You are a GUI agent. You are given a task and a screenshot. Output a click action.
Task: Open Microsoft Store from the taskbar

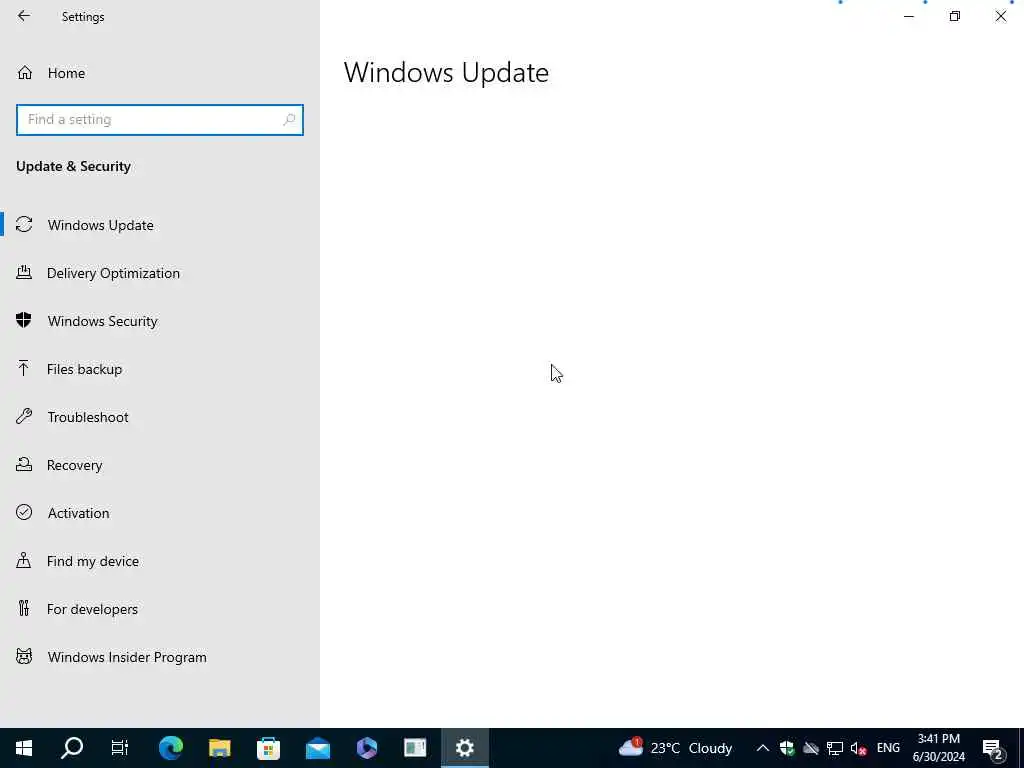(268, 748)
